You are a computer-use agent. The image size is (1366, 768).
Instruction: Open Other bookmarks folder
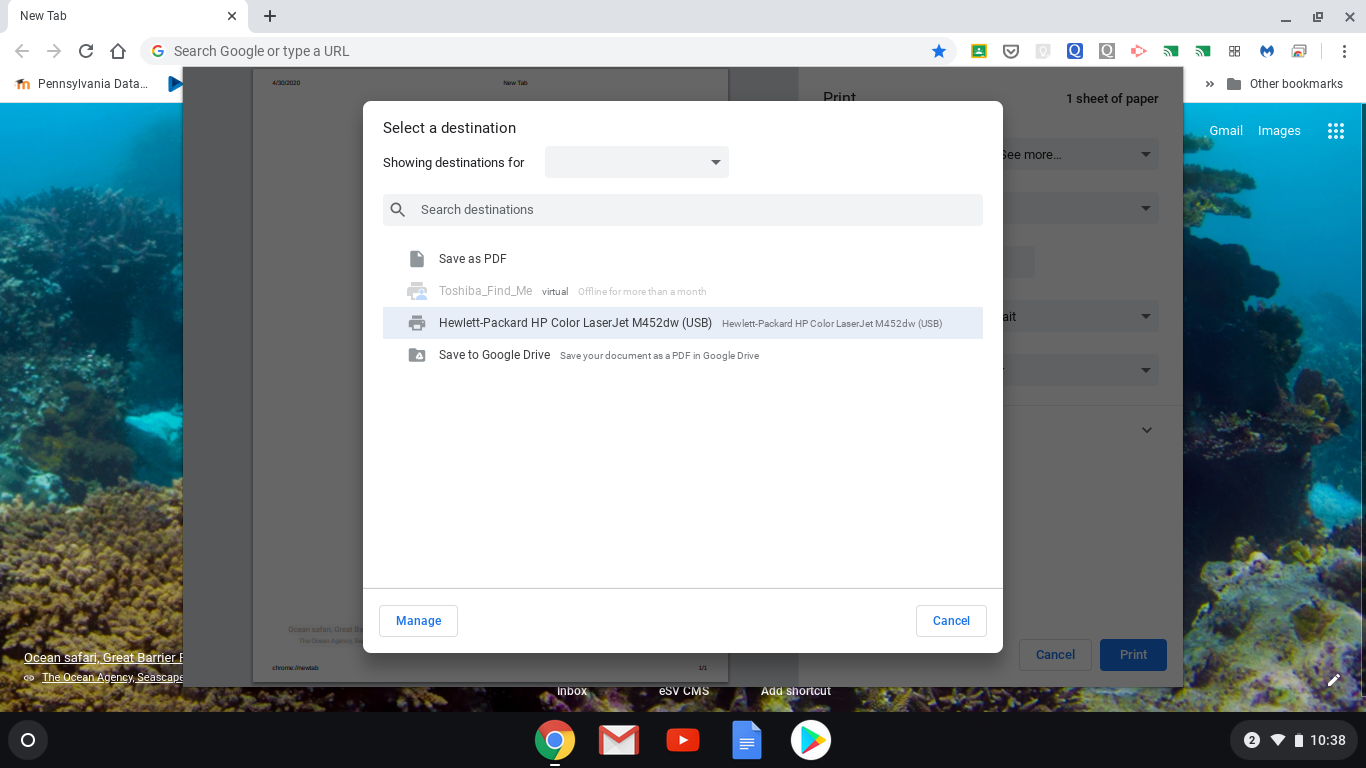click(x=1285, y=84)
